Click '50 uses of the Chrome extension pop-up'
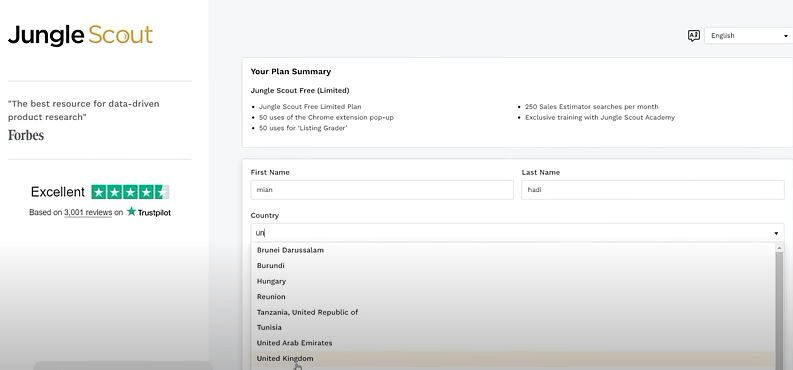The width and height of the screenshot is (793, 370). 326,117
